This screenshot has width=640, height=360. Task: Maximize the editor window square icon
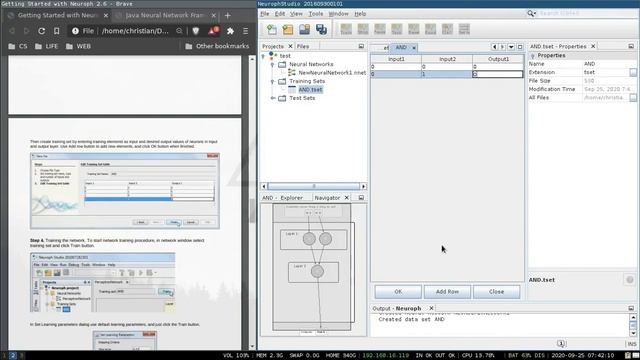tap(520, 47)
